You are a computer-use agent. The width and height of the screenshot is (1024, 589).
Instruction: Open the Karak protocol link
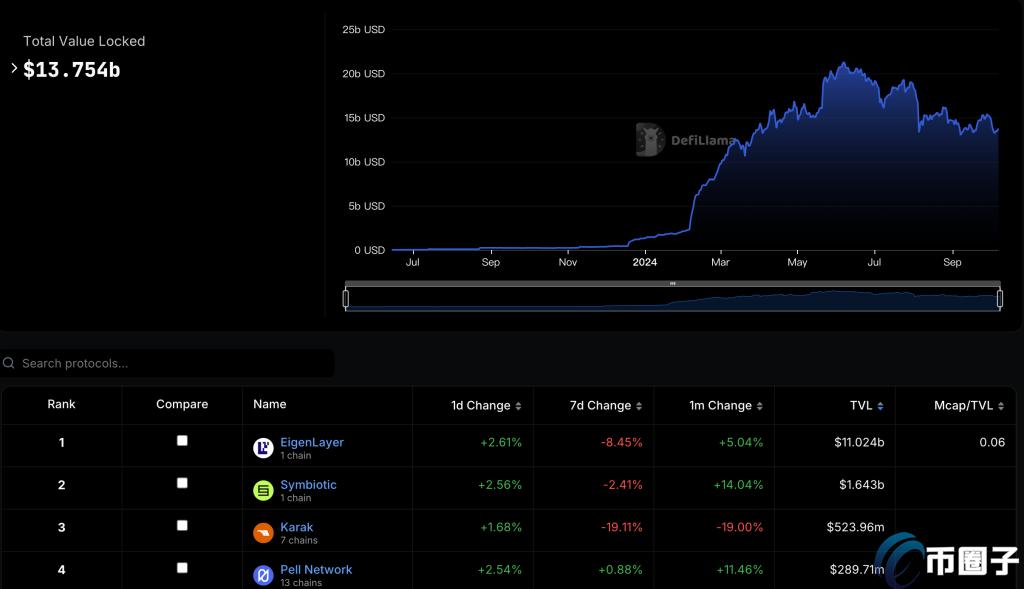pos(296,527)
